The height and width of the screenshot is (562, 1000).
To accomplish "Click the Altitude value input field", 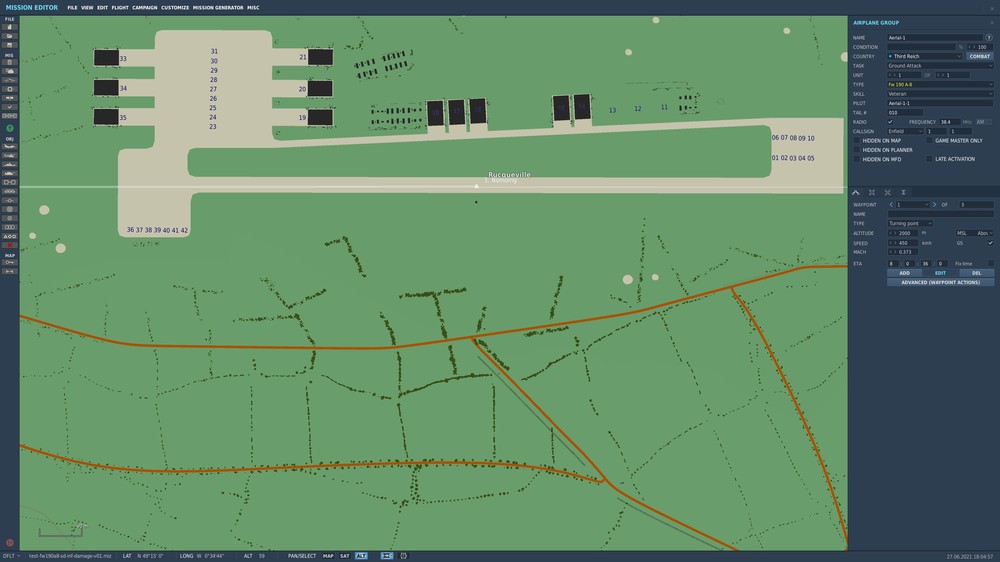I will click(x=904, y=233).
